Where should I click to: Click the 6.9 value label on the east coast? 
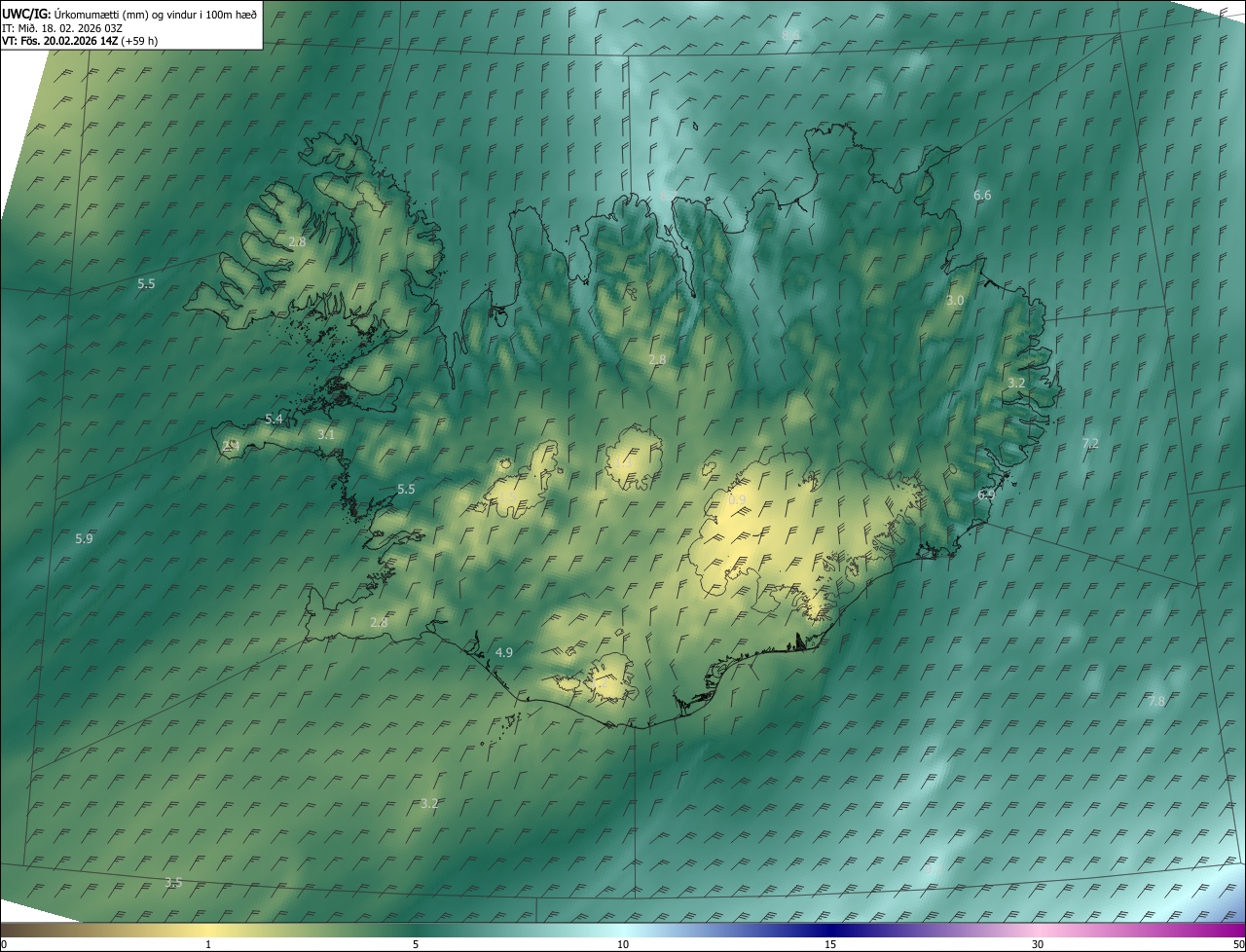986,494
